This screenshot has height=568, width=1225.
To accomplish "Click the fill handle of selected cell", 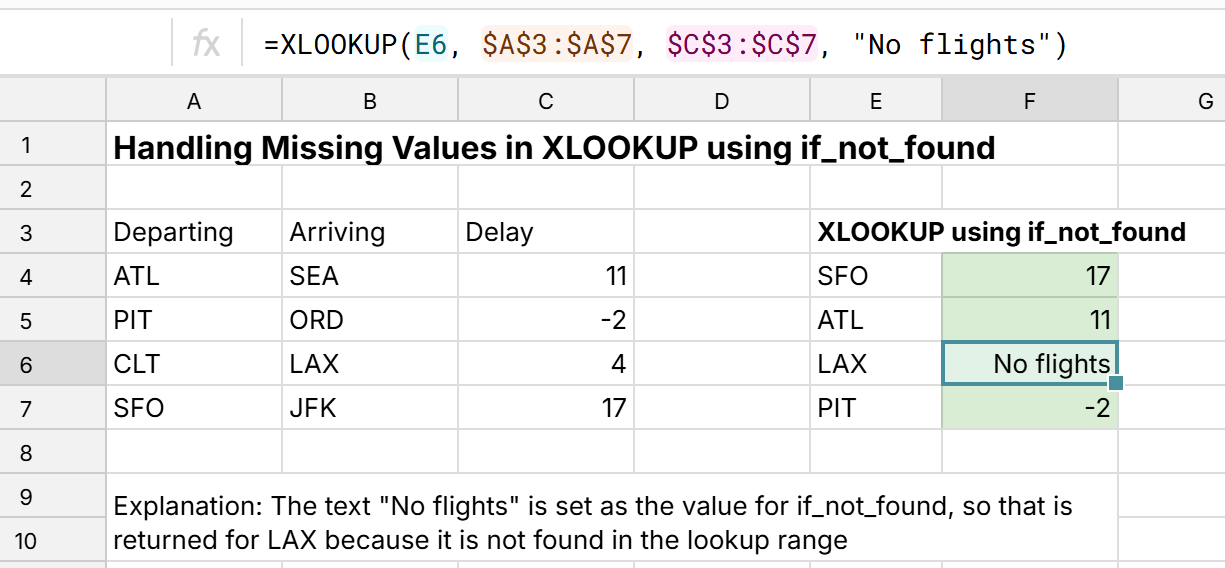I will tap(1117, 383).
